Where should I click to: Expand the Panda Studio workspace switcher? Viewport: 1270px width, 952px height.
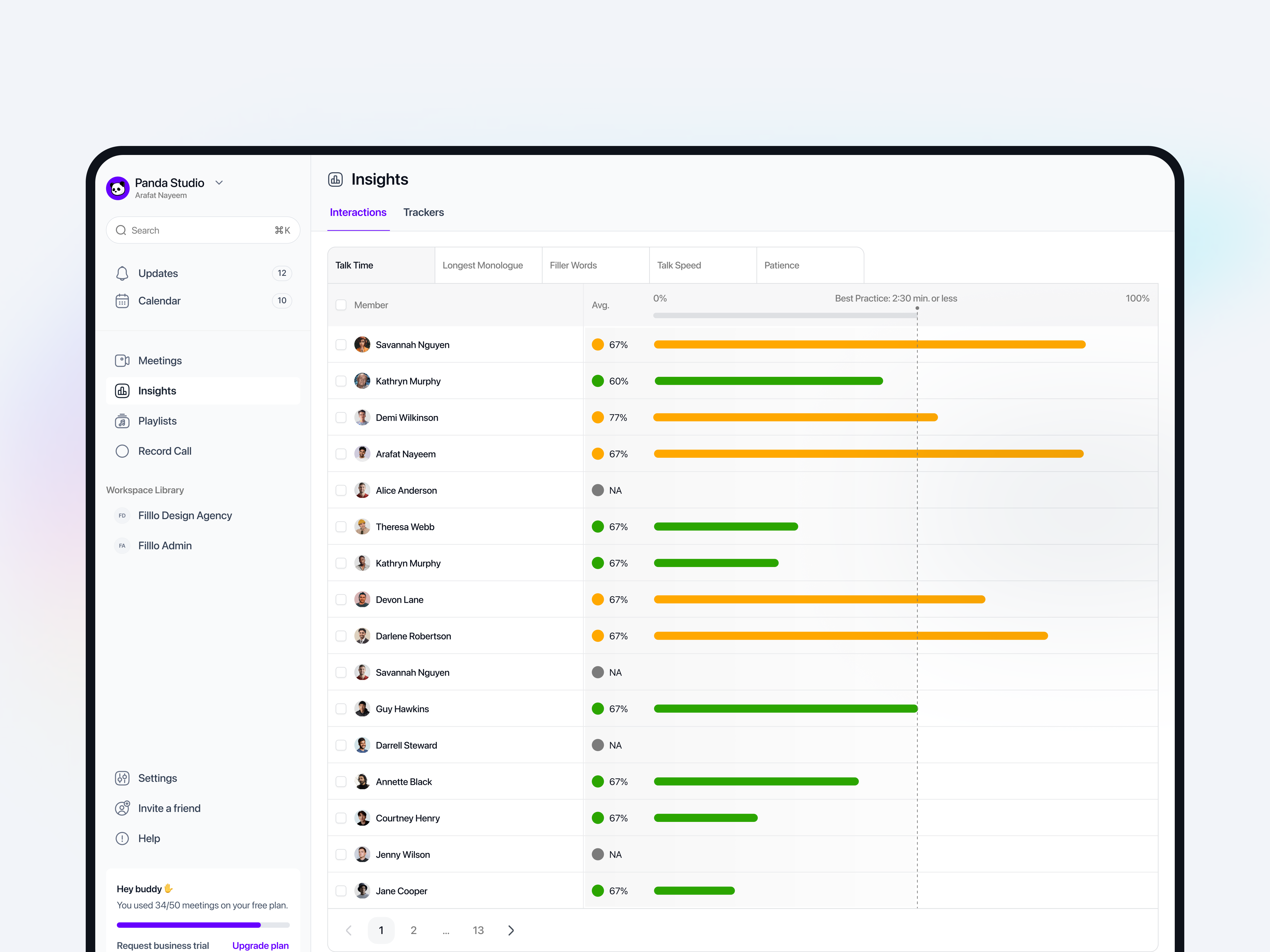pos(219,182)
